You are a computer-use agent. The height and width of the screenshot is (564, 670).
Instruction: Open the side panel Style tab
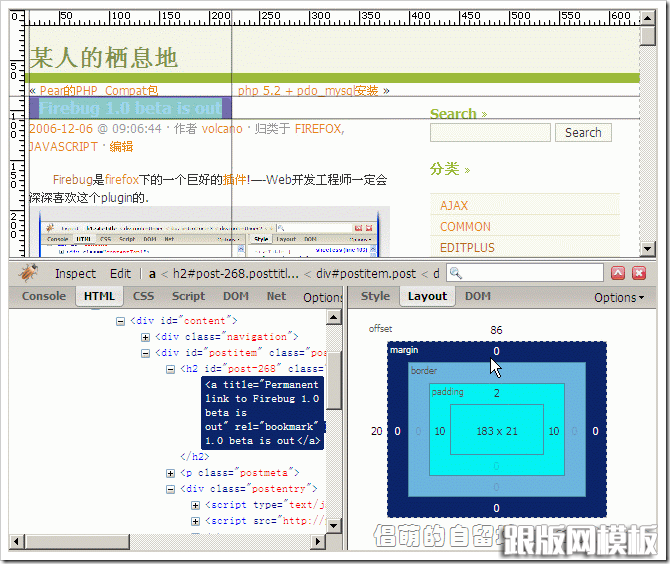coord(375,296)
